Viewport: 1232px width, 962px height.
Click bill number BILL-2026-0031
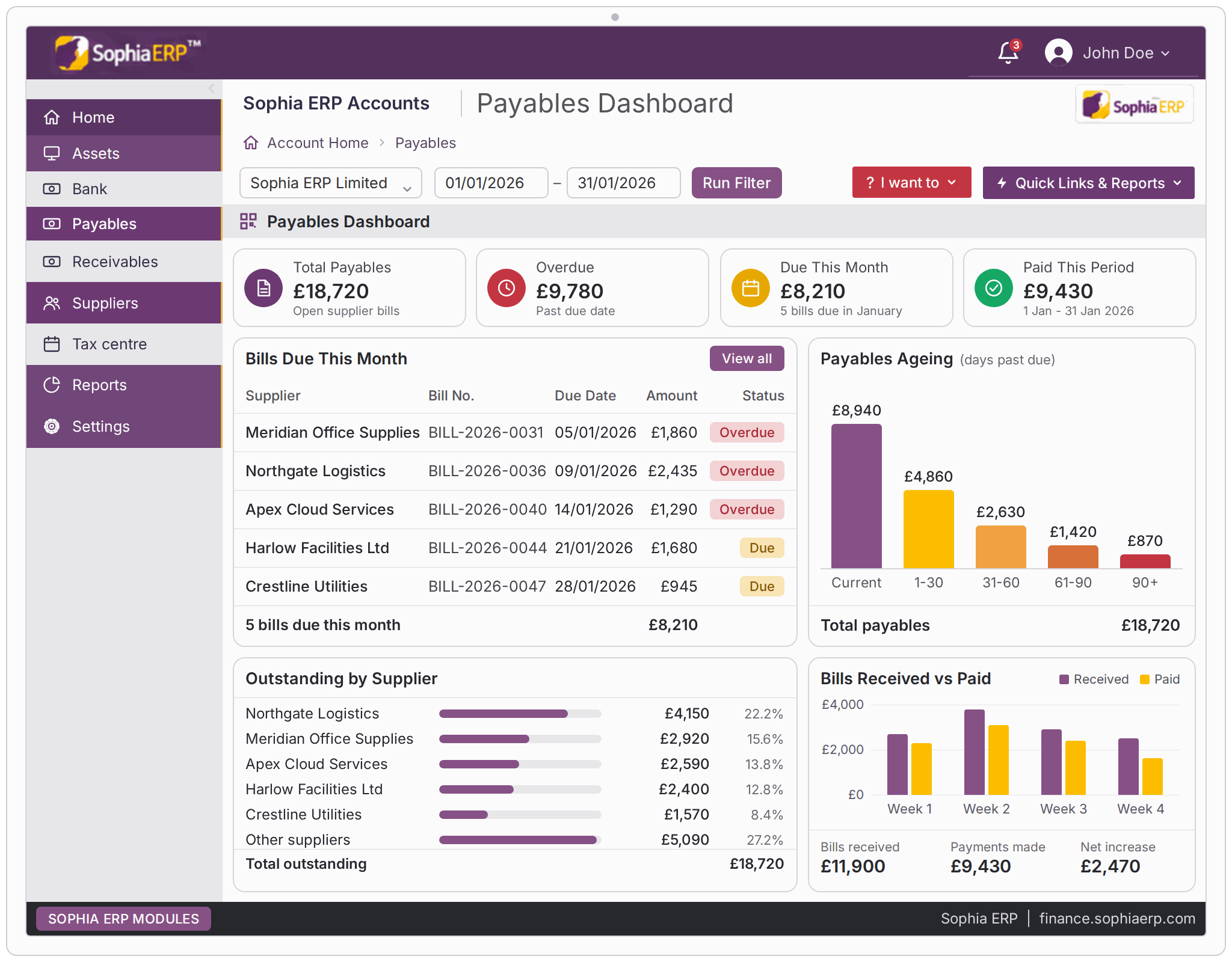[485, 432]
